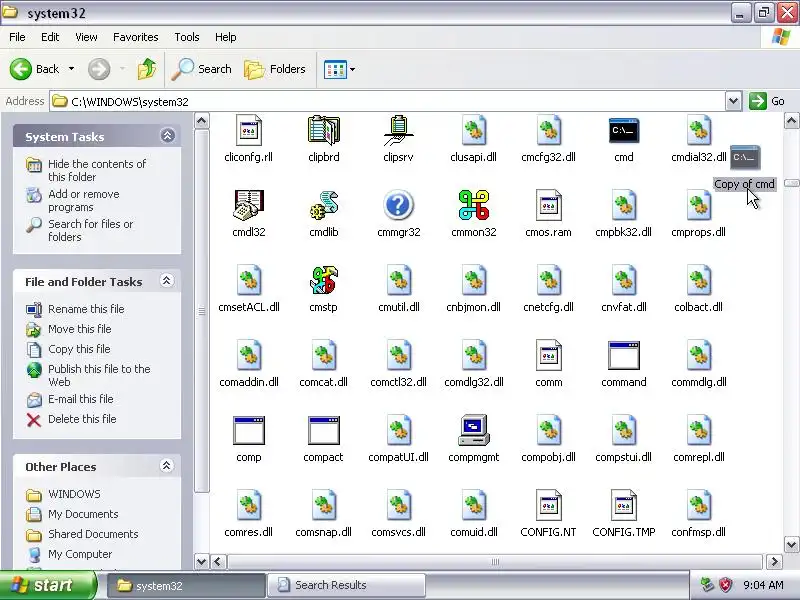Select the clipsrv file icon

click(398, 130)
